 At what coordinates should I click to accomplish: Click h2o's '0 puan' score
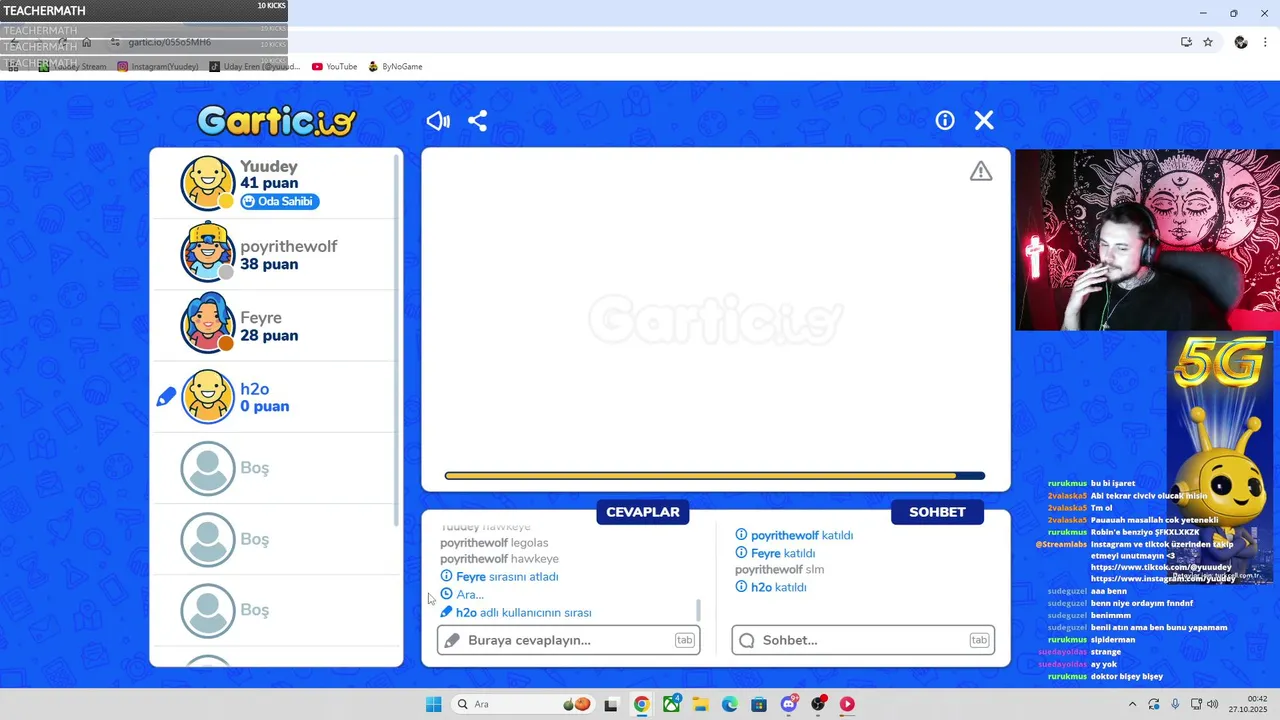coord(265,407)
